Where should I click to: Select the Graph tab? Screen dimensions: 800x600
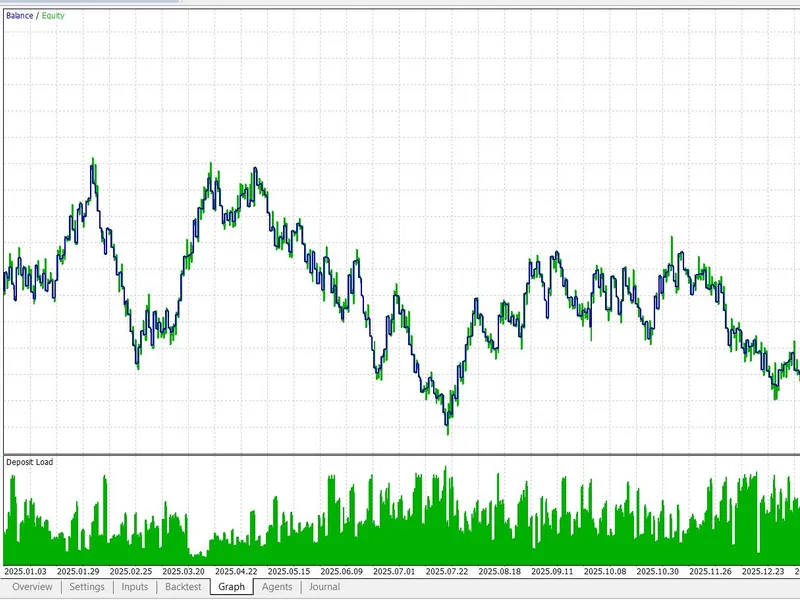[232, 587]
